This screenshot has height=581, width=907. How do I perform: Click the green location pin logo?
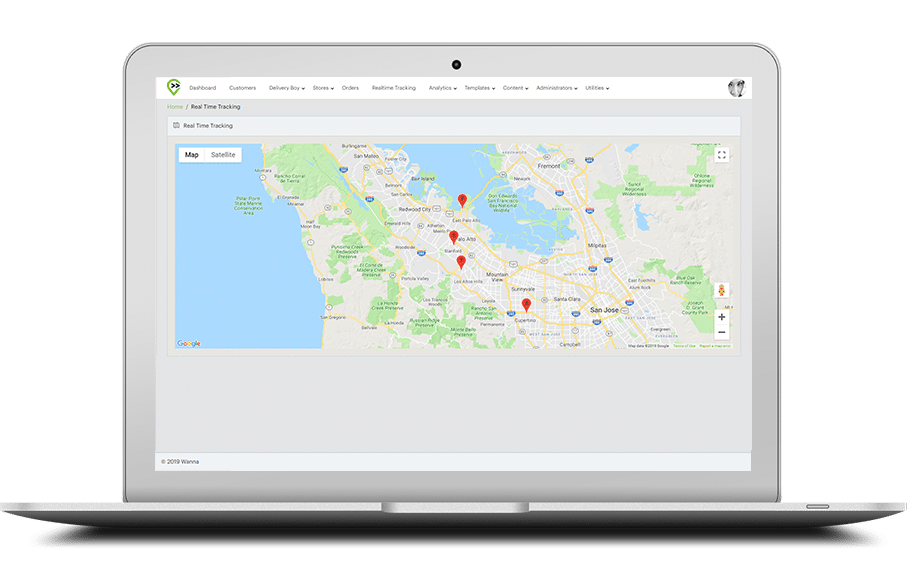coord(174,87)
